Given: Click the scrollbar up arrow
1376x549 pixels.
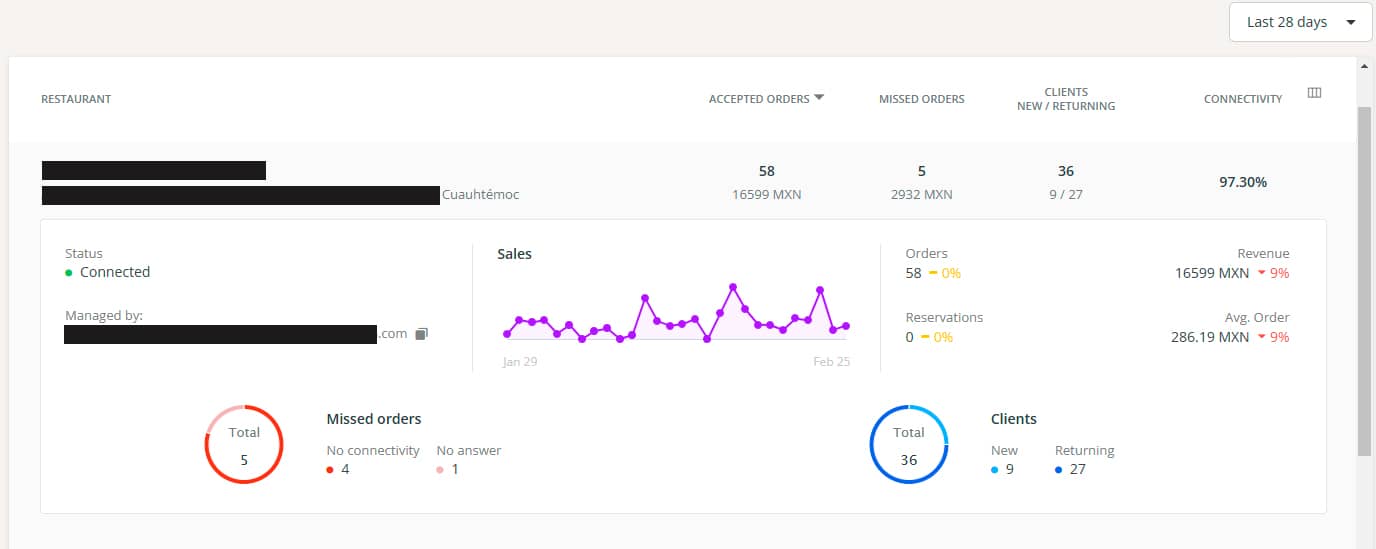Looking at the screenshot, I should [x=1365, y=66].
